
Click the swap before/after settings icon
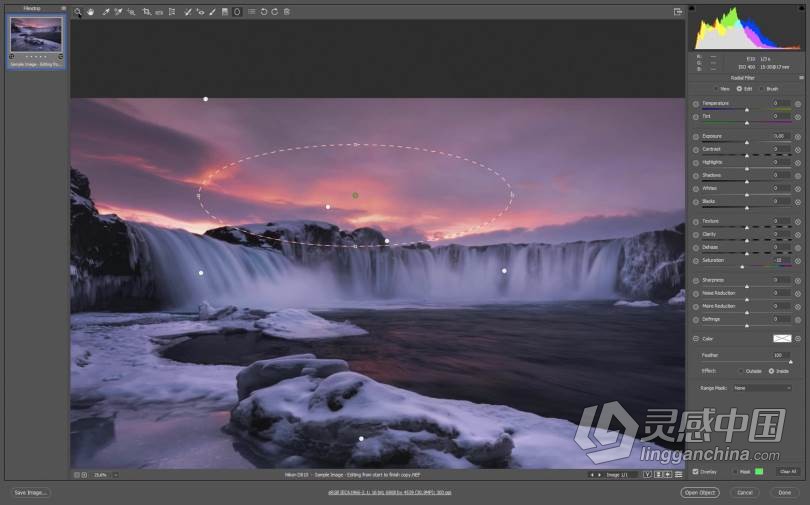pos(658,475)
